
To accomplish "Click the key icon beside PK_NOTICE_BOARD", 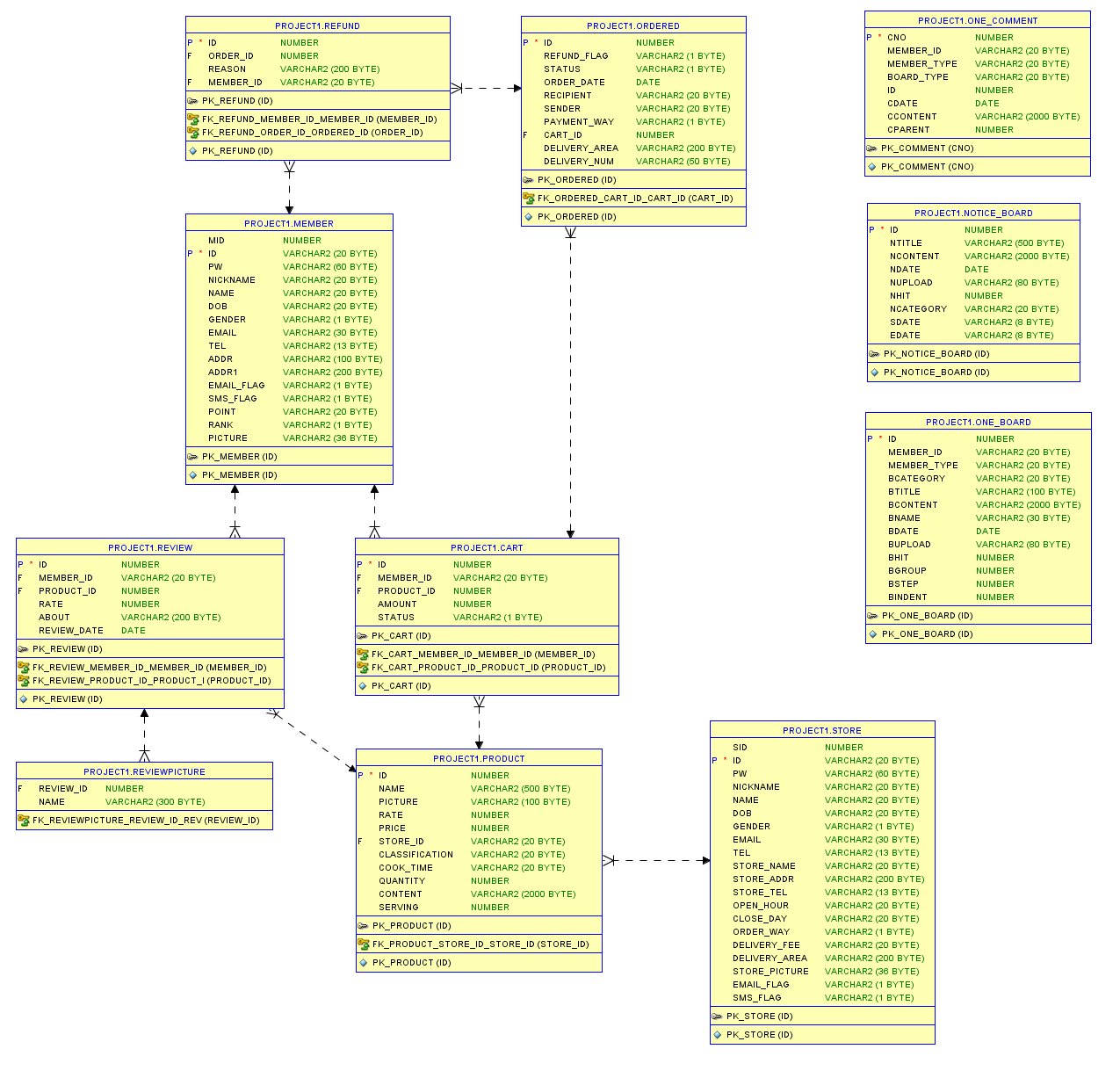I will [x=874, y=353].
